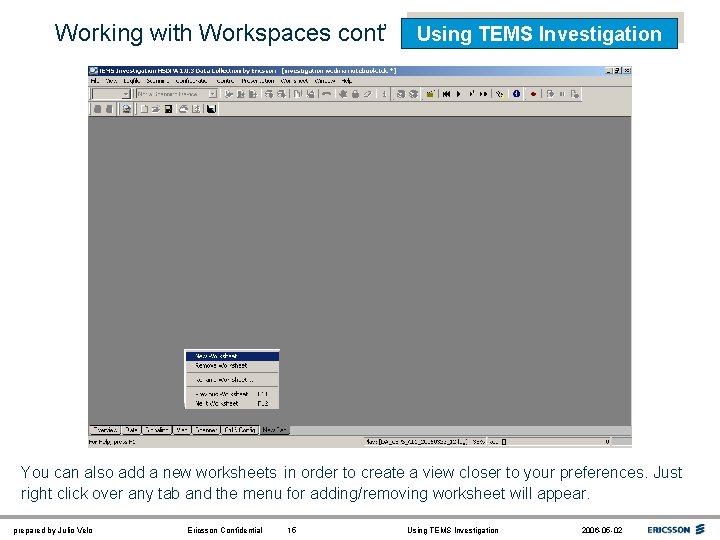Open the View menu
The image size is (720, 540).
pos(111,81)
